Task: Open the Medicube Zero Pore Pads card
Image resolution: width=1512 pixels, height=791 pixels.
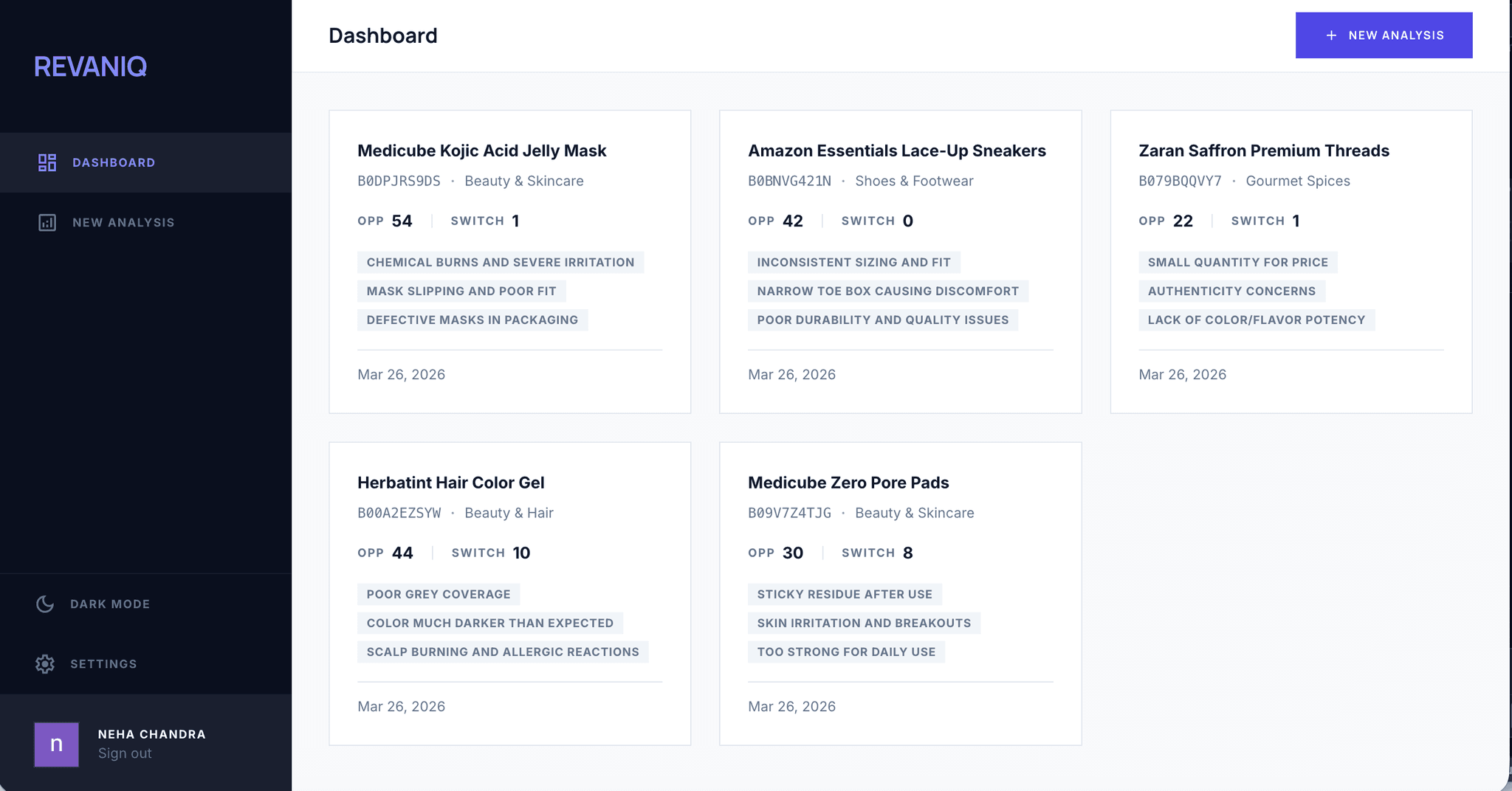Action: click(x=900, y=594)
